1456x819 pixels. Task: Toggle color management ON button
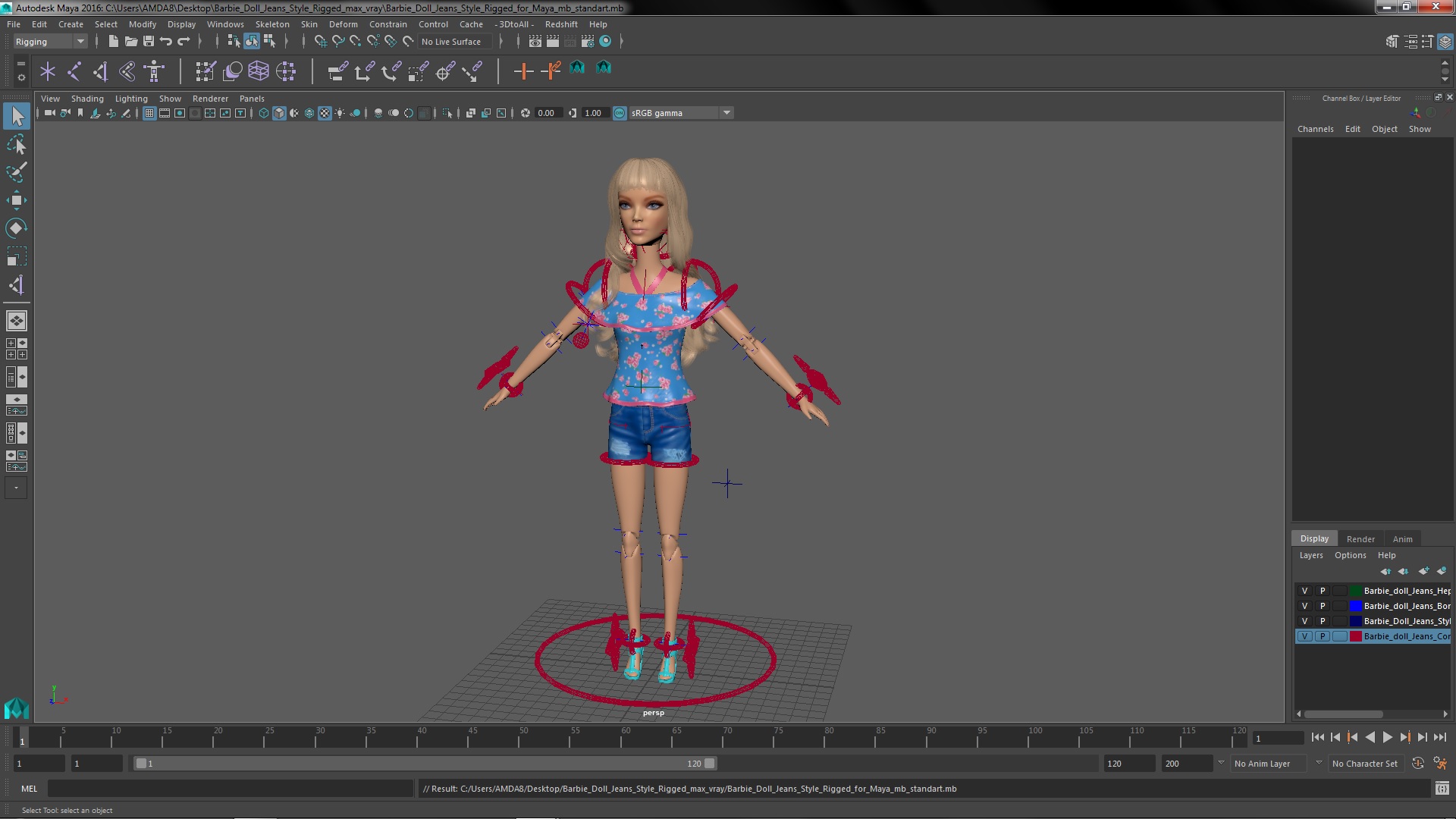click(620, 113)
